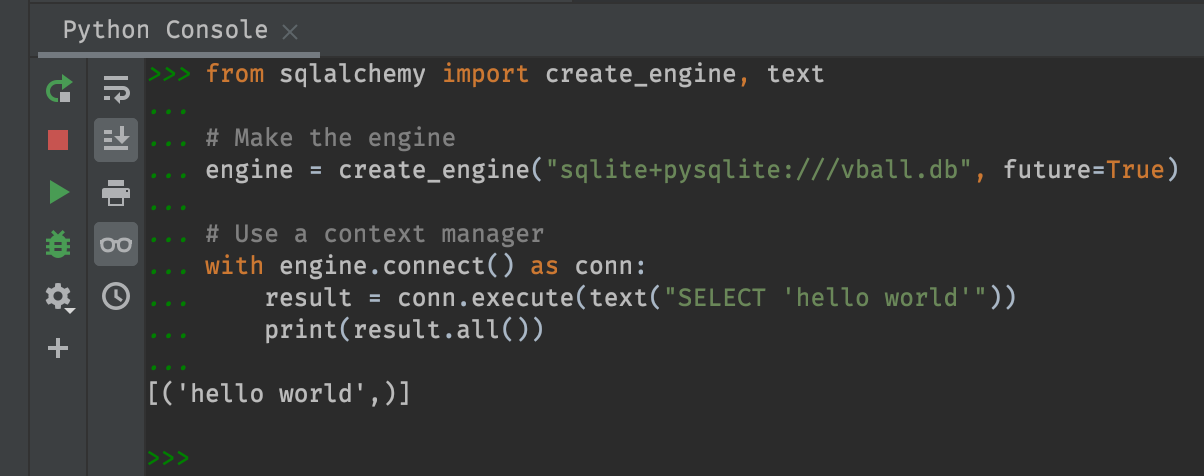Viewport: 1204px width, 476px height.
Task: Stop the console with the red square
Action: point(59,141)
